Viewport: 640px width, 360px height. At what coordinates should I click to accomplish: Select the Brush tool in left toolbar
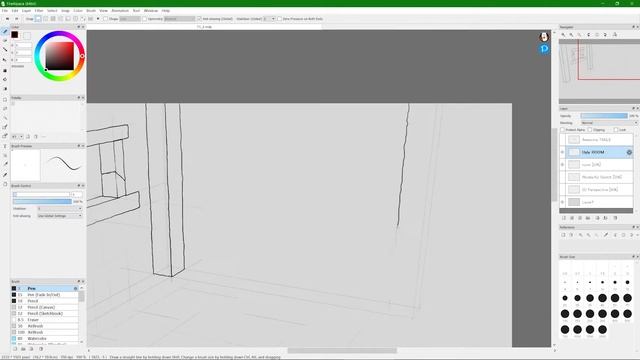pos(5,31)
